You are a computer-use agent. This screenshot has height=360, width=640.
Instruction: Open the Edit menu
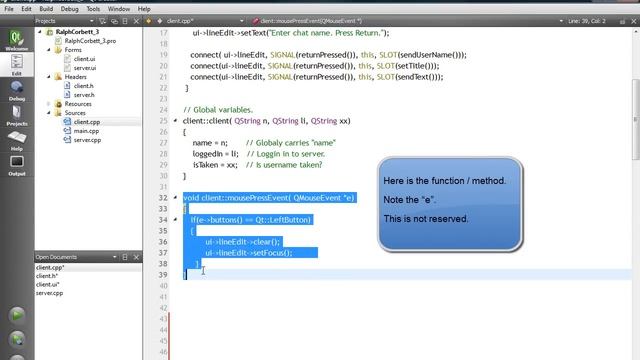tap(27, 9)
